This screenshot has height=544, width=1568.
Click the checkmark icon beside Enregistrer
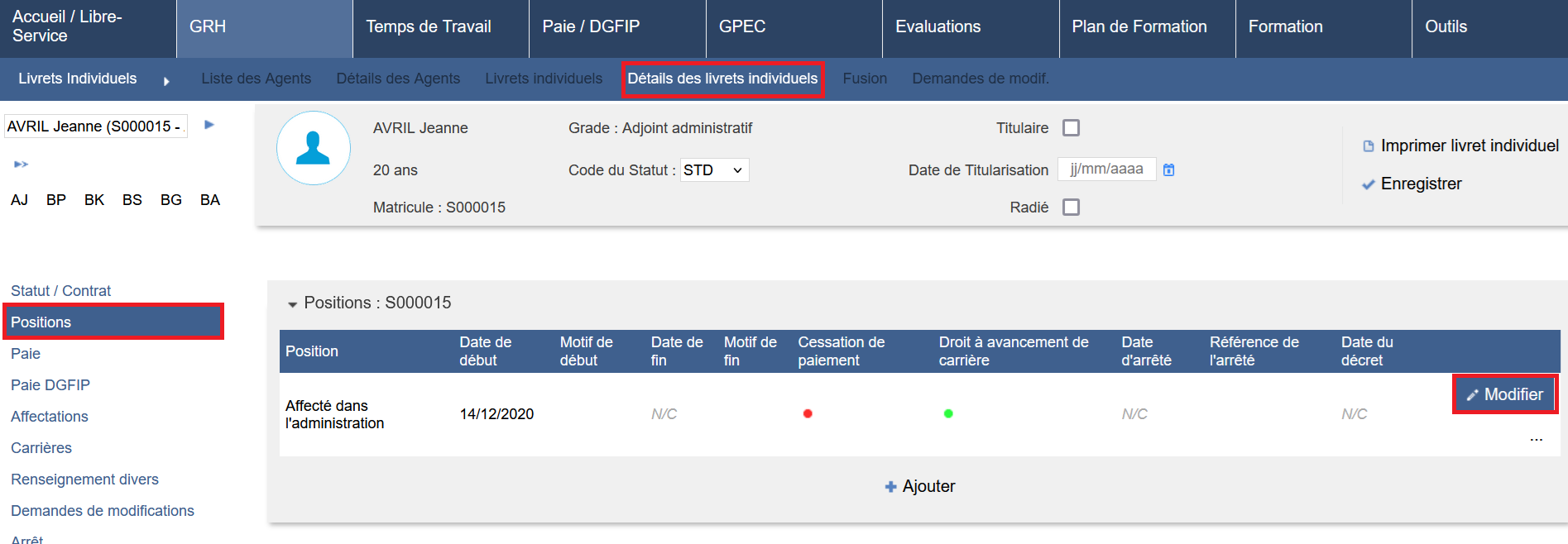(1368, 184)
